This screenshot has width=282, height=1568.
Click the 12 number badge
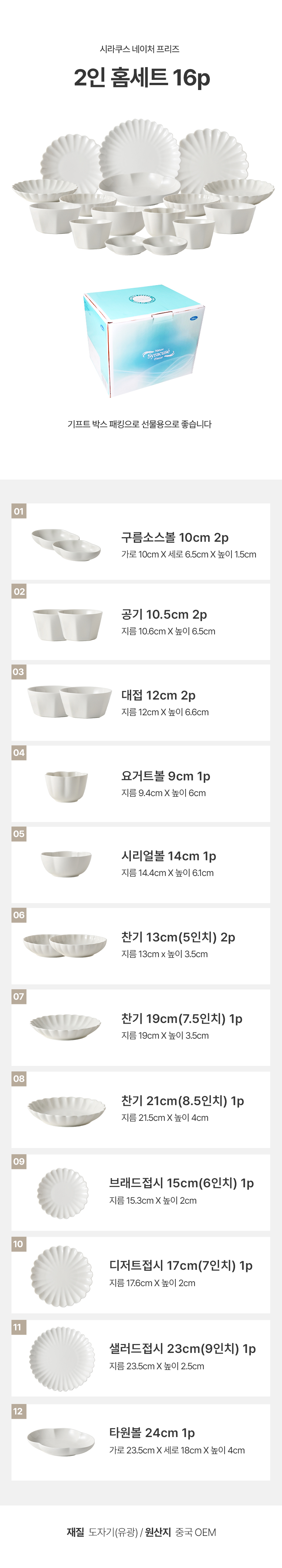click(18, 1411)
